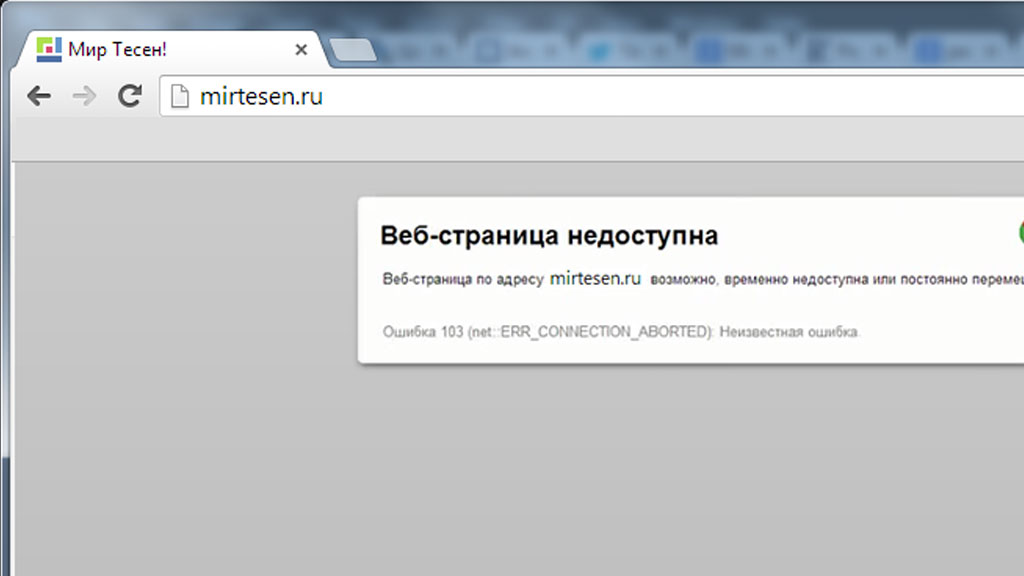Go back with the left arrow button

coord(39,96)
